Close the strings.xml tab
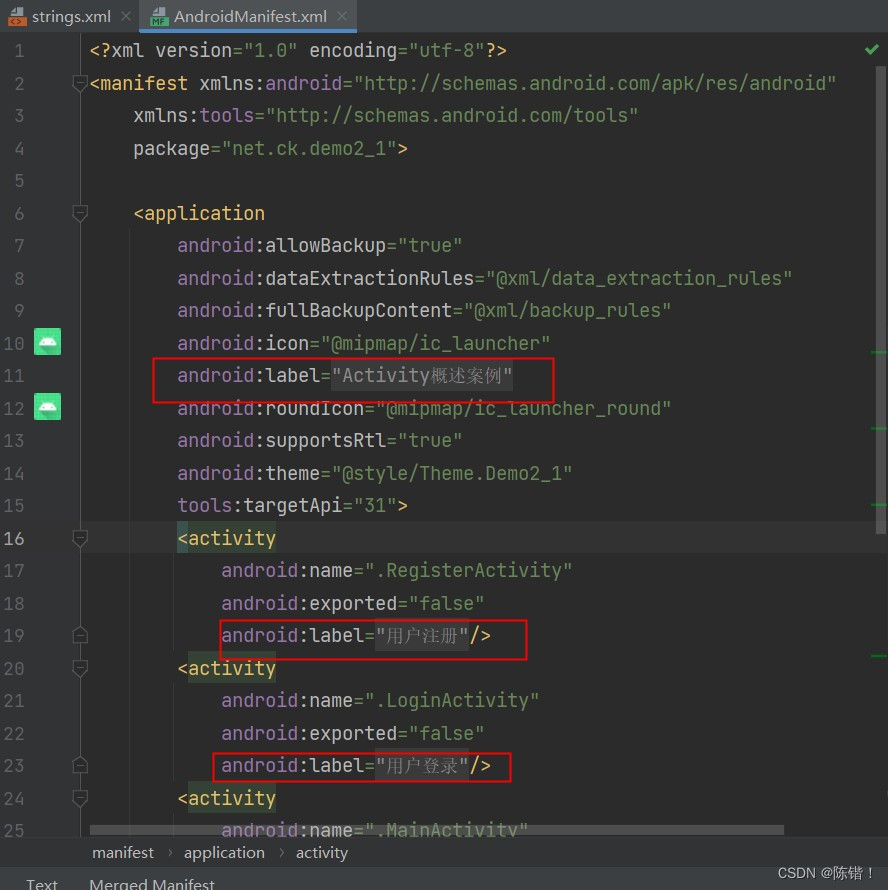 pyautogui.click(x=126, y=16)
